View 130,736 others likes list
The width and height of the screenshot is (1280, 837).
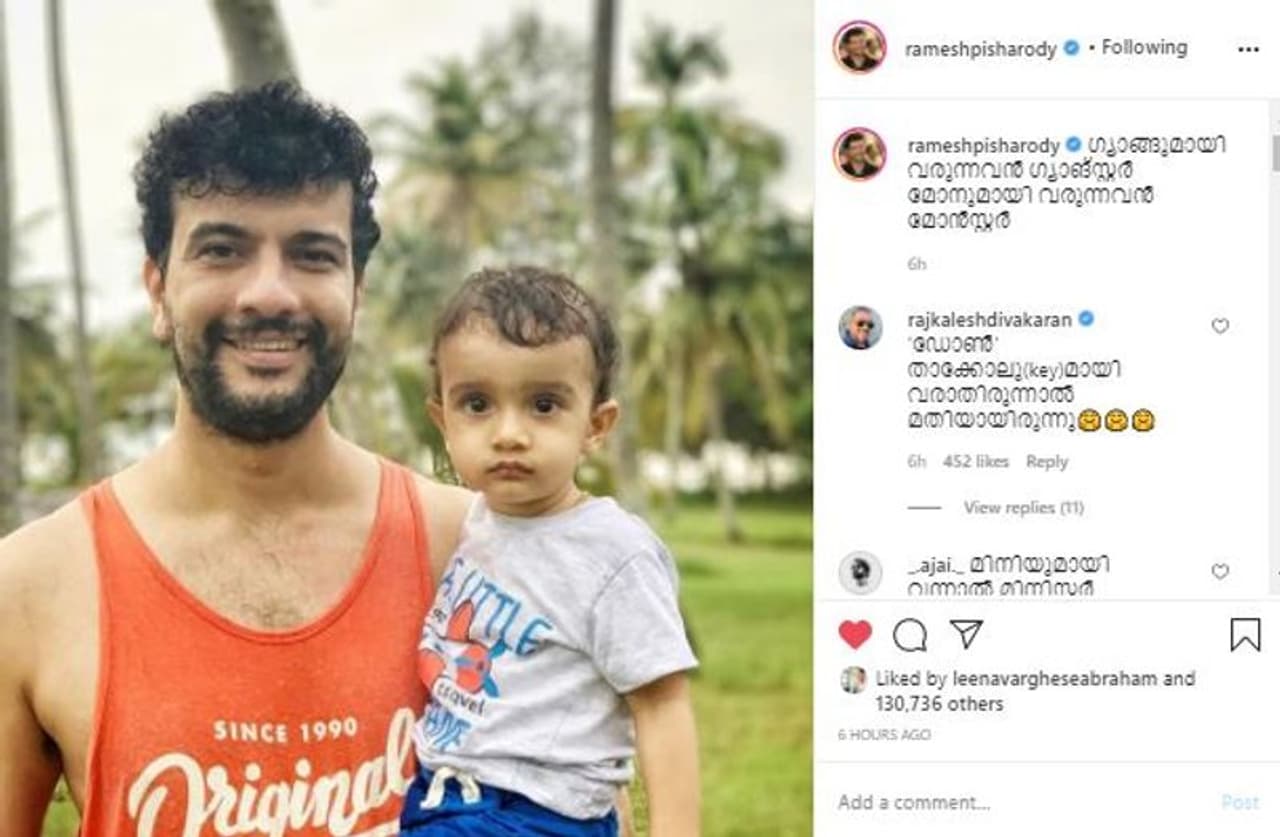tap(939, 704)
